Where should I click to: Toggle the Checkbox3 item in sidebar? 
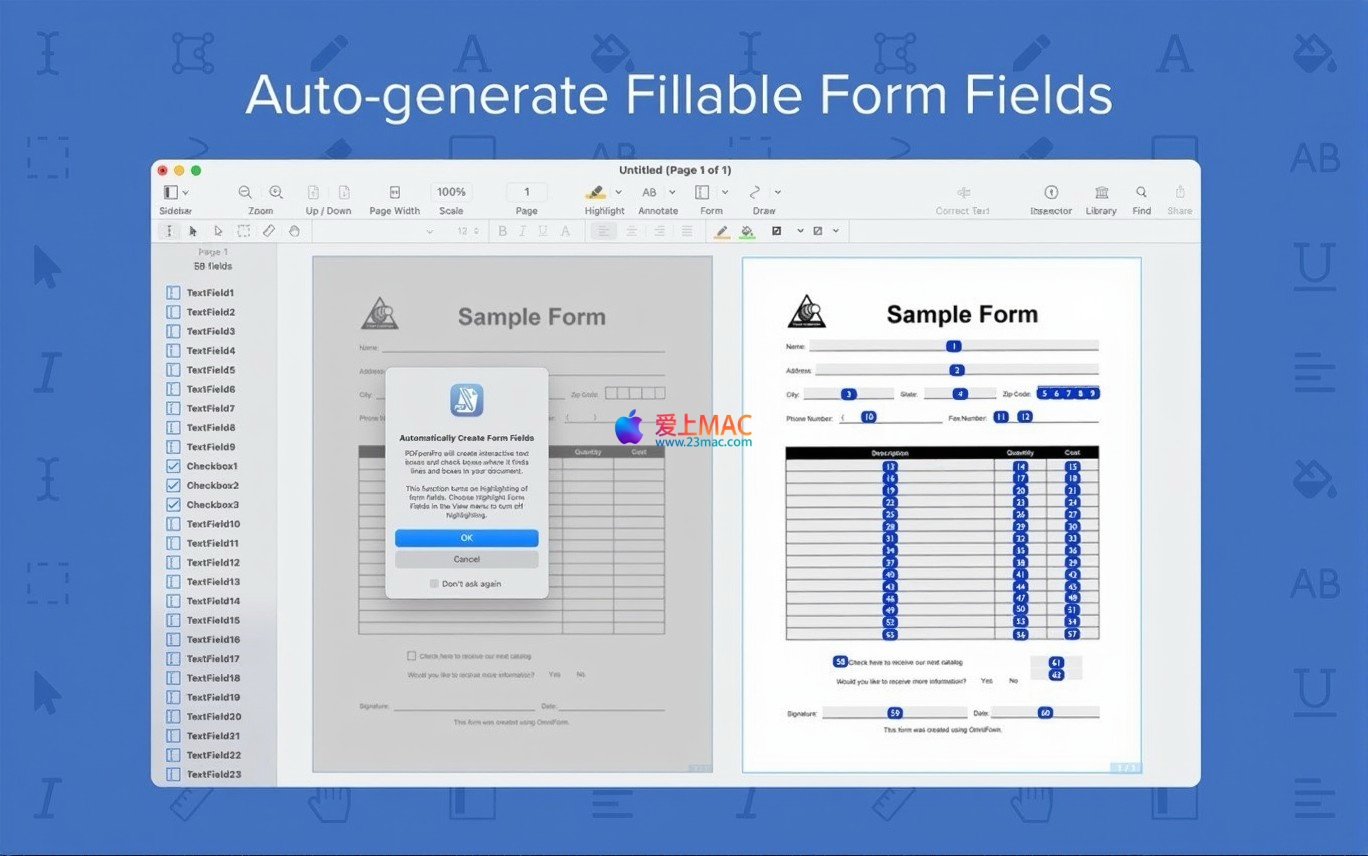173,505
